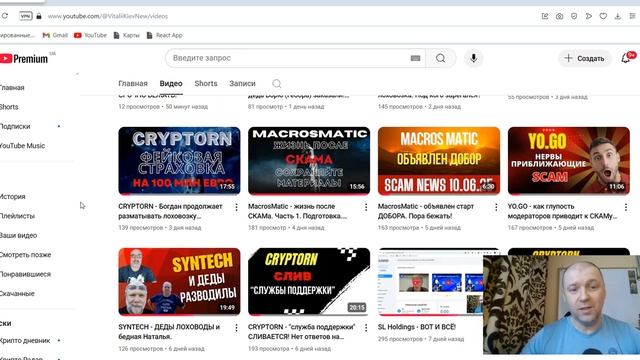Click the Создать button

pyautogui.click(x=584, y=58)
